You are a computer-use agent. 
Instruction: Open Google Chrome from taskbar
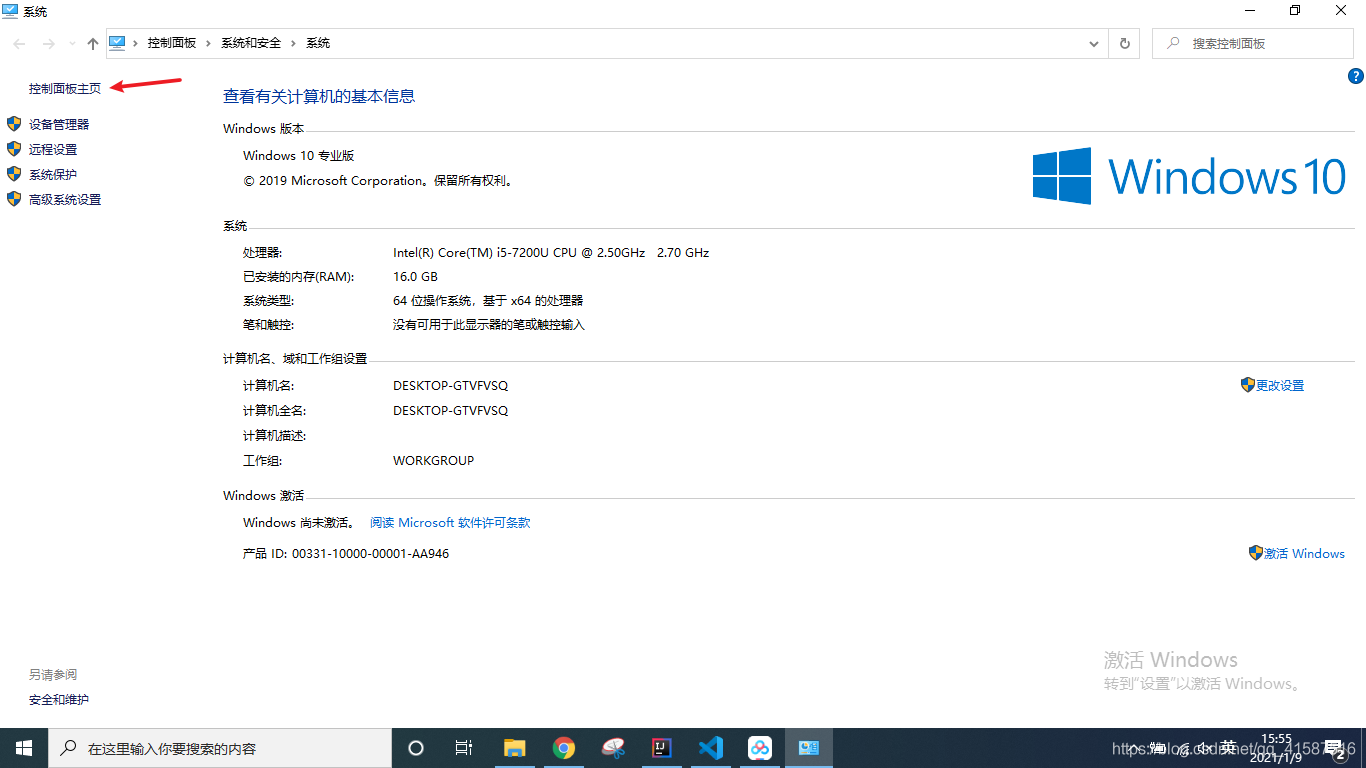(564, 748)
